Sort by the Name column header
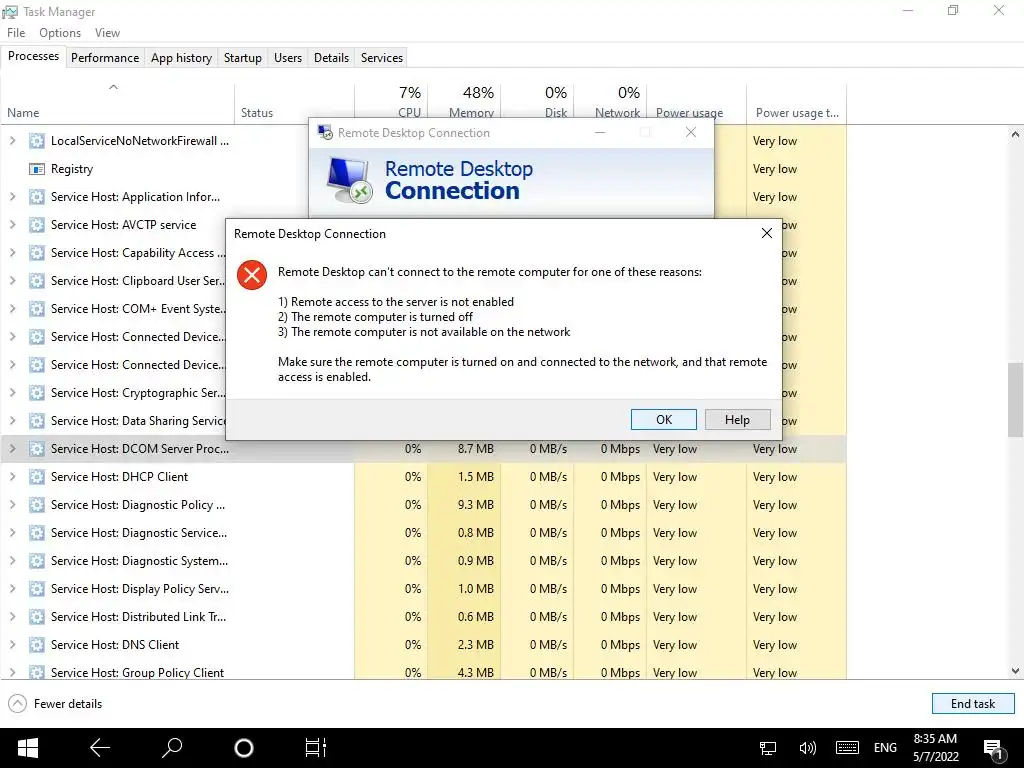This screenshot has height=768, width=1024. click(x=118, y=104)
